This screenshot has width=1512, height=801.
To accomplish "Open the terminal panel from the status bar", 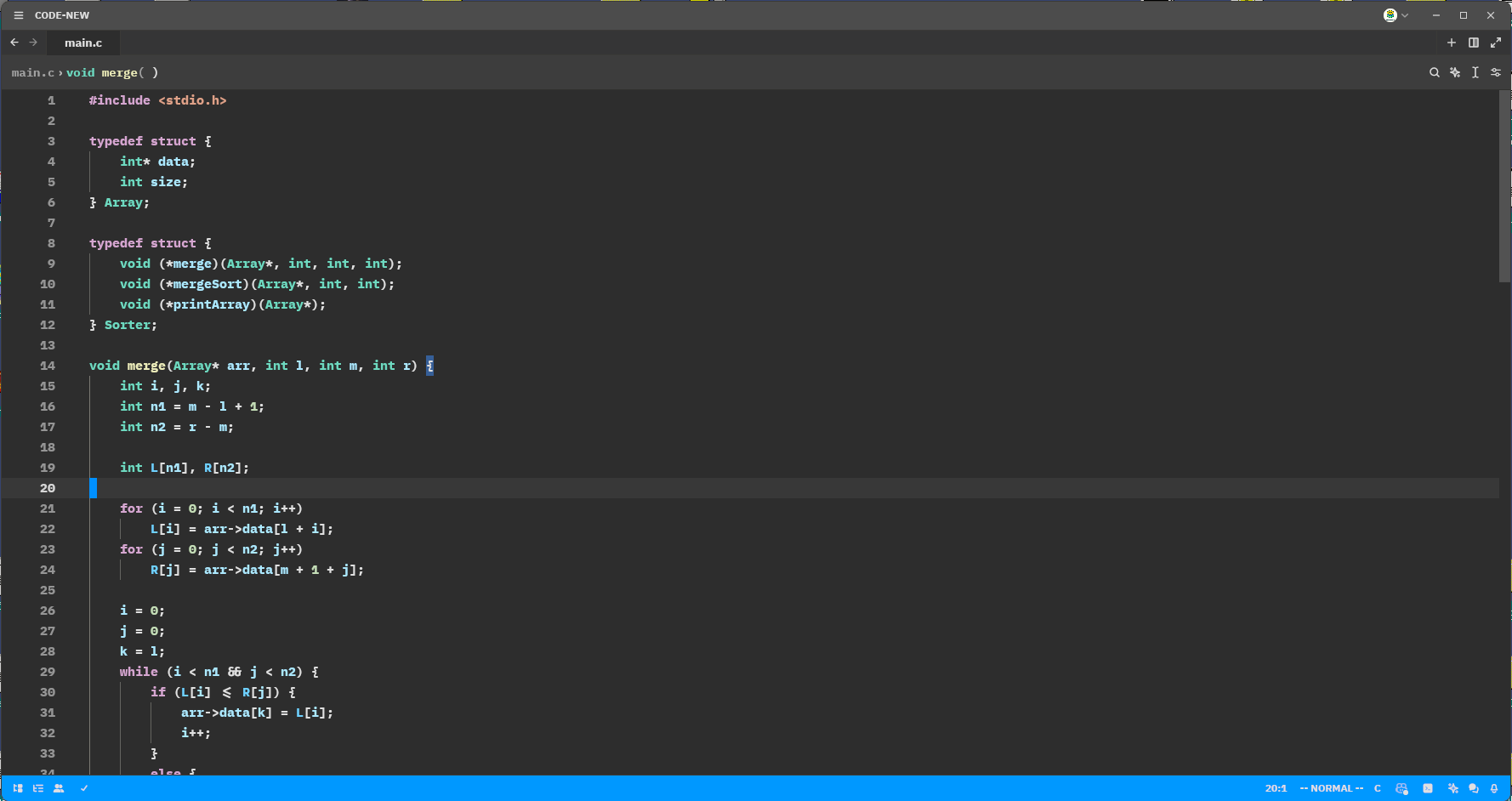I will click(x=1428, y=788).
